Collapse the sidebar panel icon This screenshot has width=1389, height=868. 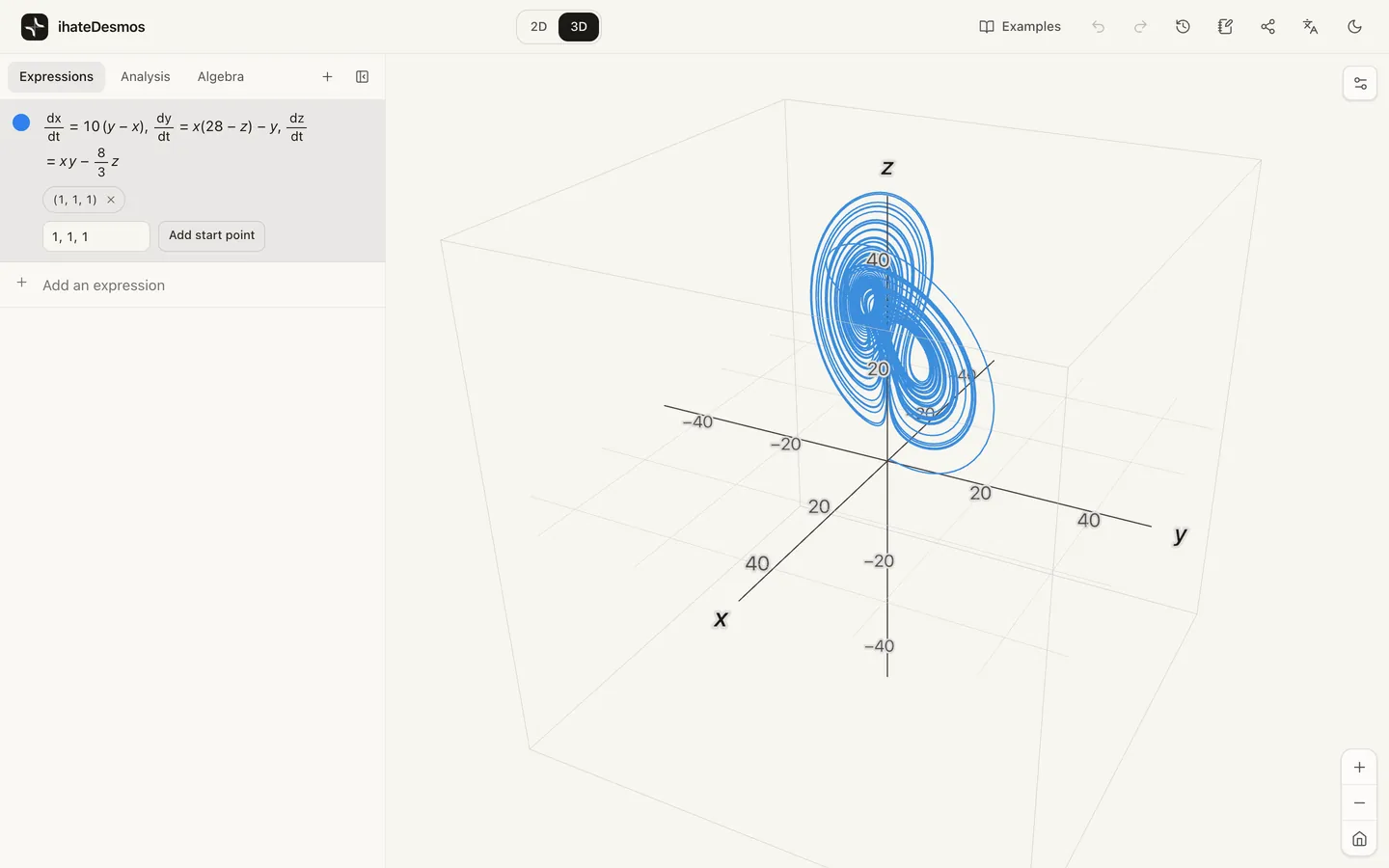point(362,77)
